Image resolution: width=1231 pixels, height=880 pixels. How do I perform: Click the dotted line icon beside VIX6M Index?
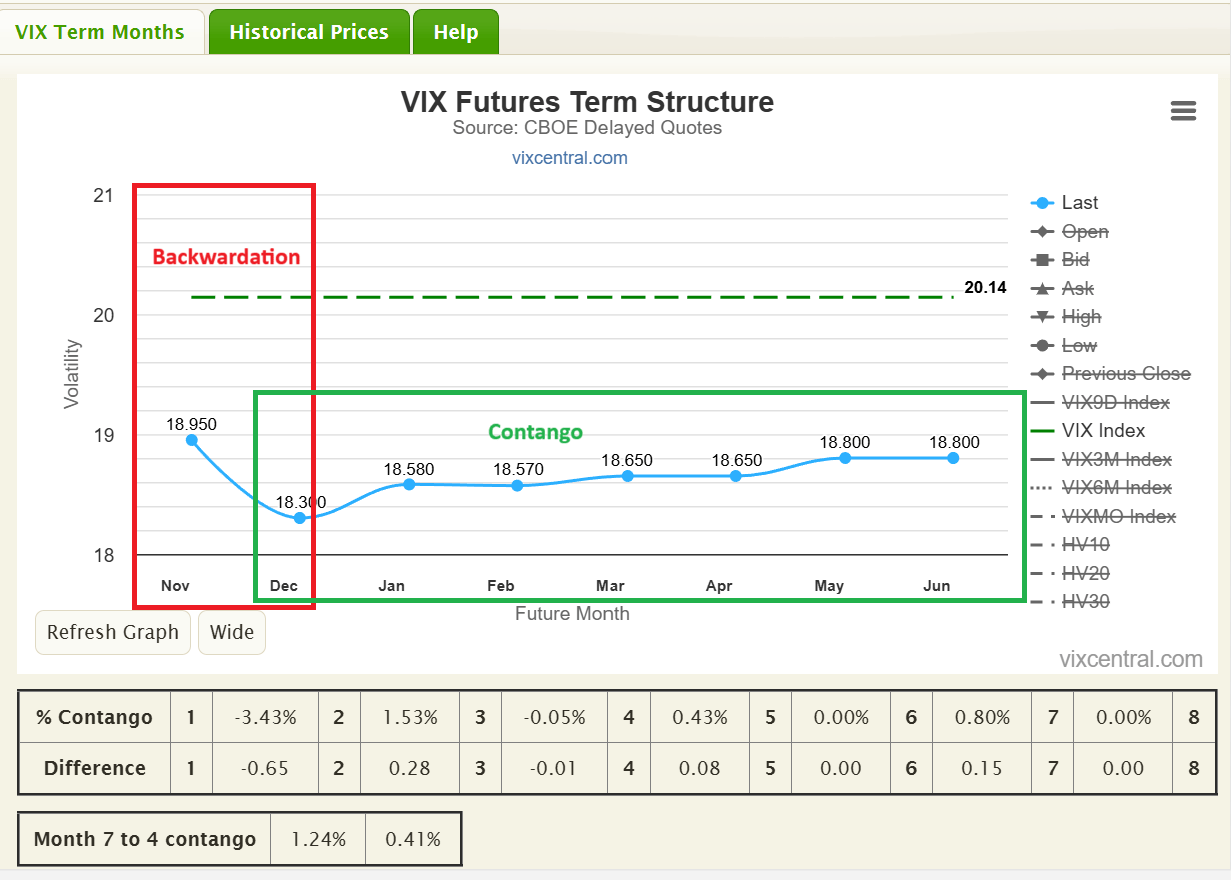(x=1042, y=487)
